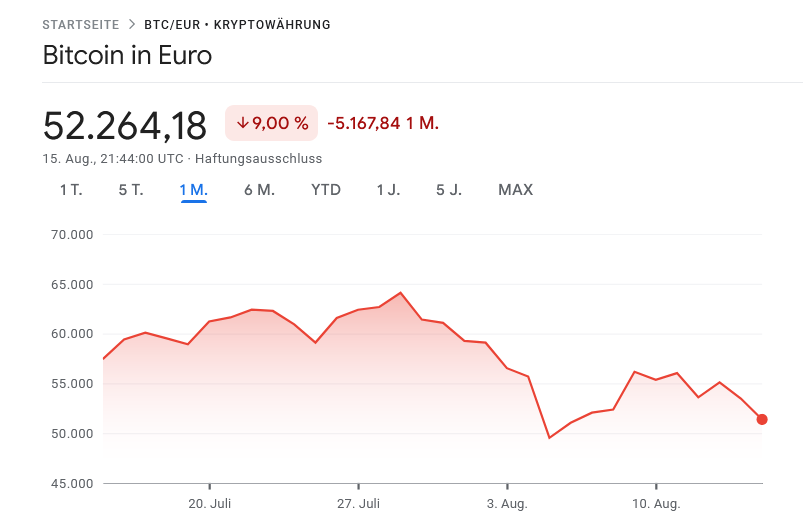Image resolution: width=803 pixels, height=527 pixels.
Task: Click the 9,00 % change badge
Action: [271, 123]
